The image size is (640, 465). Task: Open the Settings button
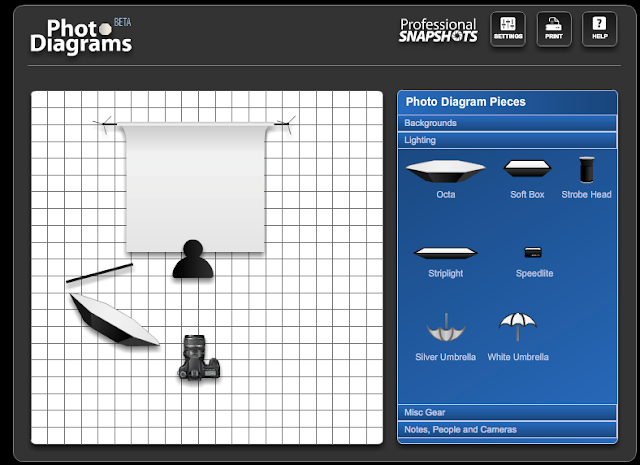[508, 29]
